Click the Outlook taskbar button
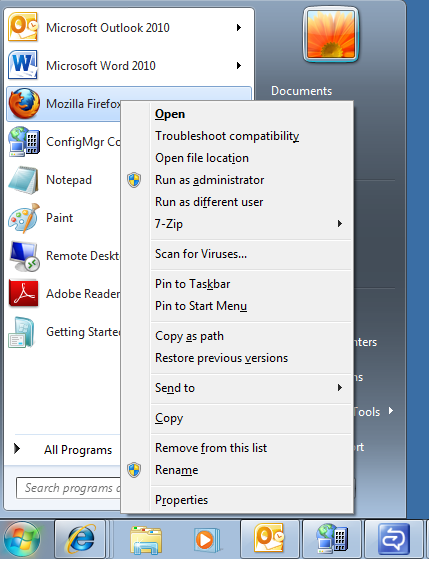 coord(270,538)
